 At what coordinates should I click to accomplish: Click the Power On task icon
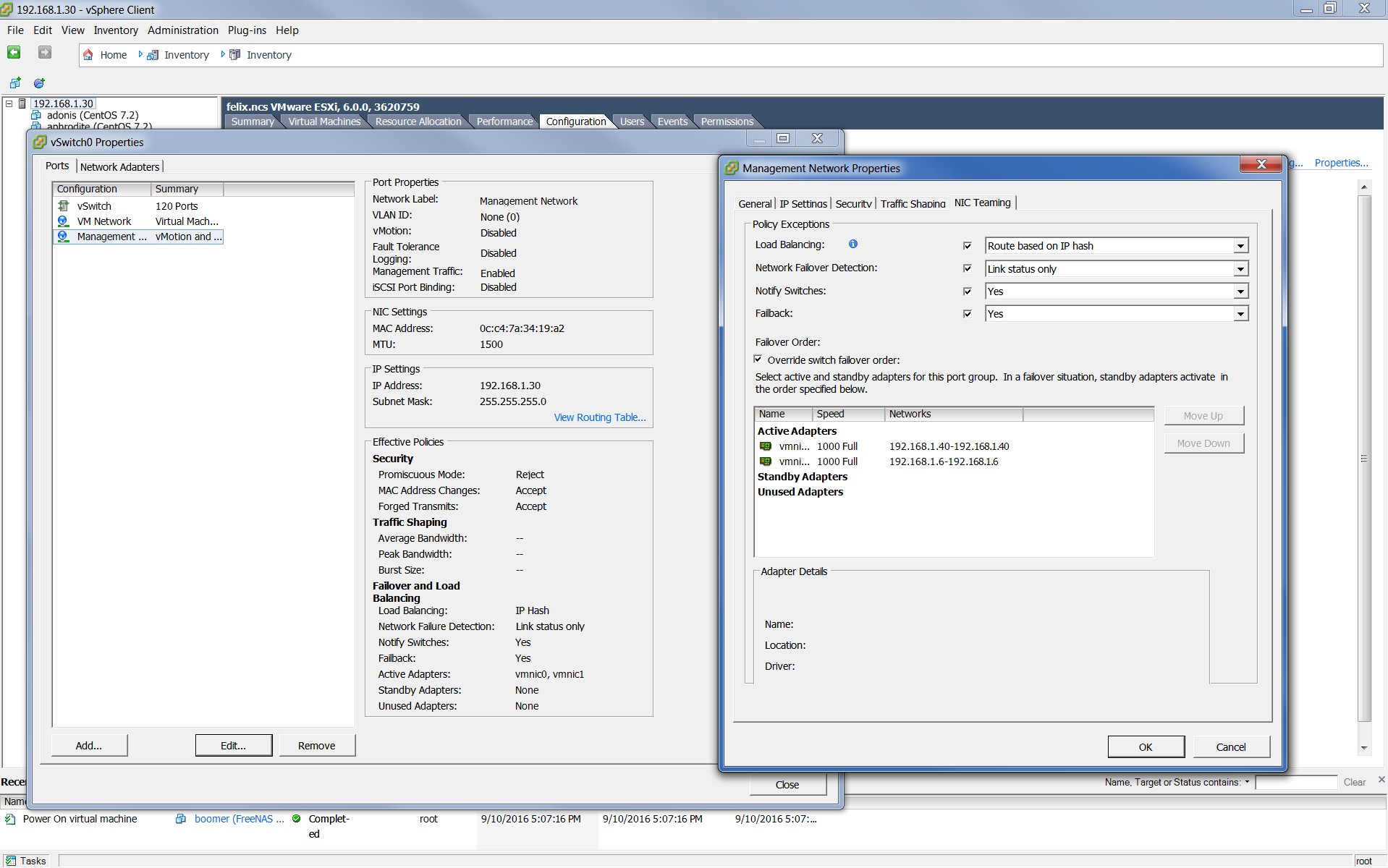[x=10, y=819]
